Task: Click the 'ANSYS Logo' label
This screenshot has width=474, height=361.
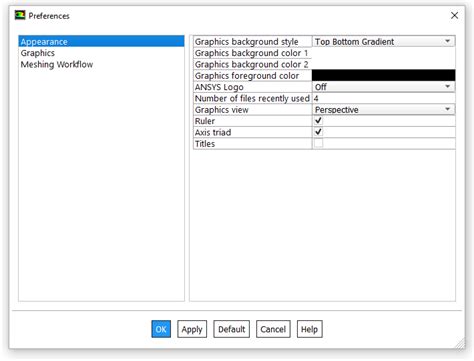Action: coord(219,87)
